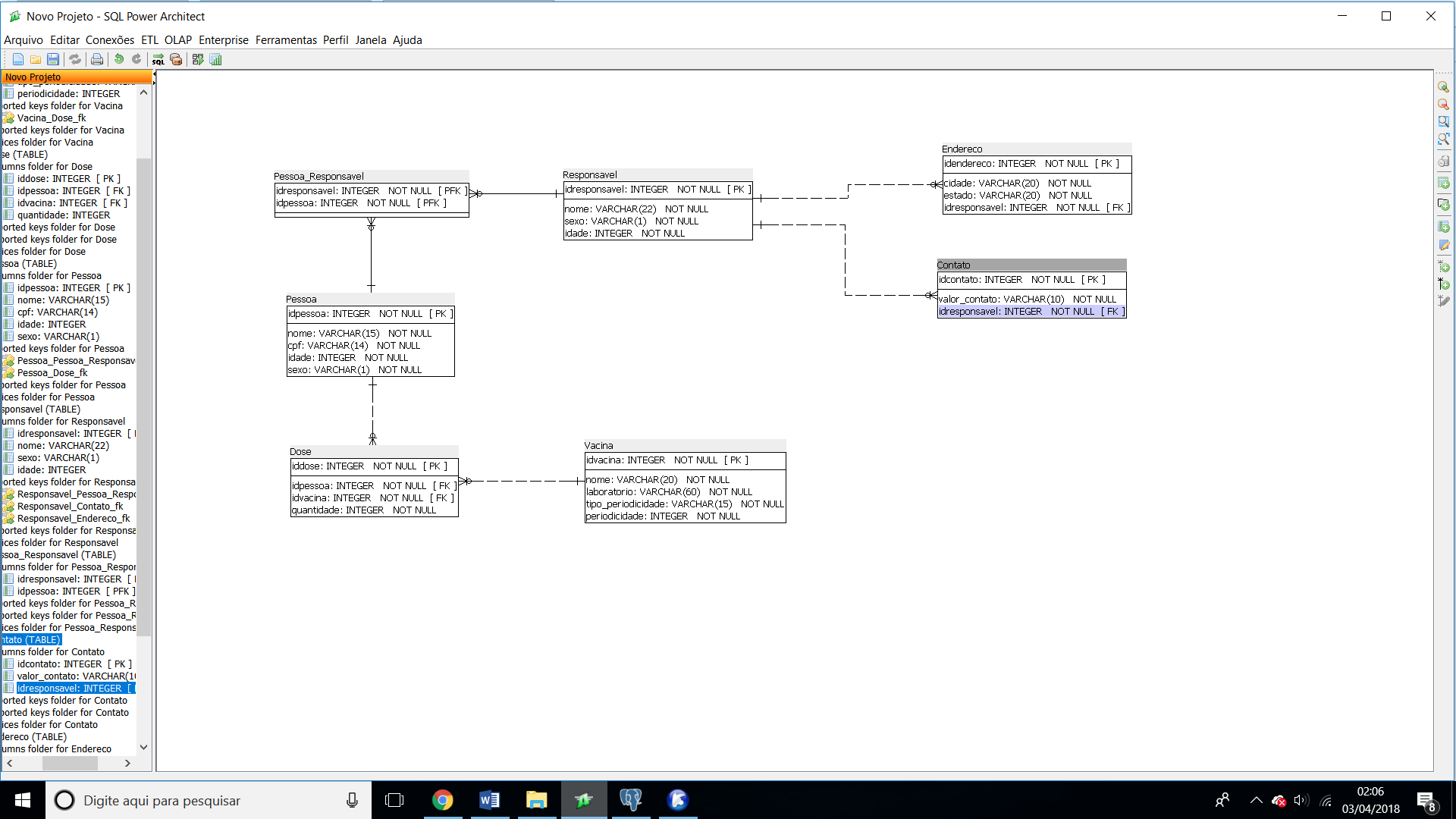This screenshot has width=1456, height=819.
Task: Select Responsavel_Contato_fk in the tree
Action: [70, 506]
